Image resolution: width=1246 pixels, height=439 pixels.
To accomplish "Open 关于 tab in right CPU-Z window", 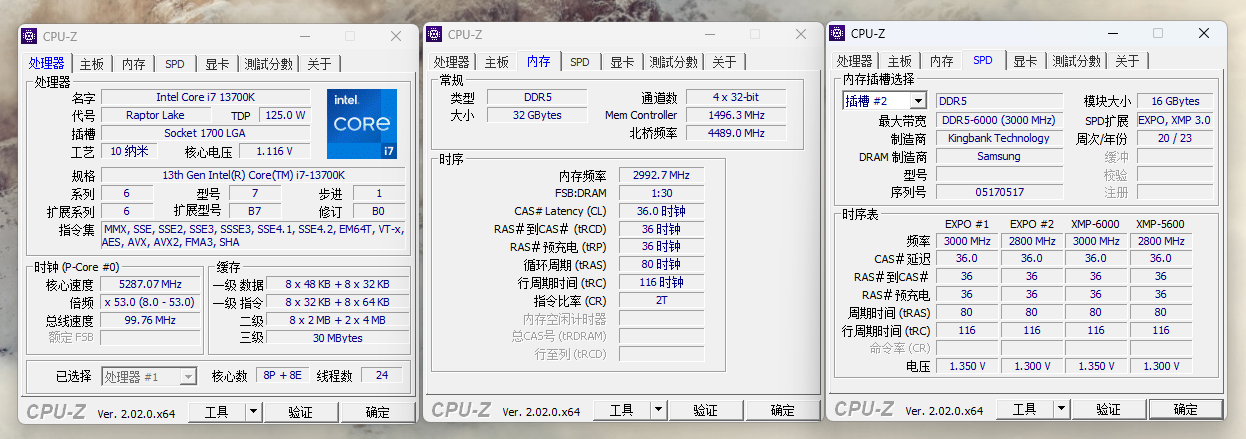I will (1127, 61).
